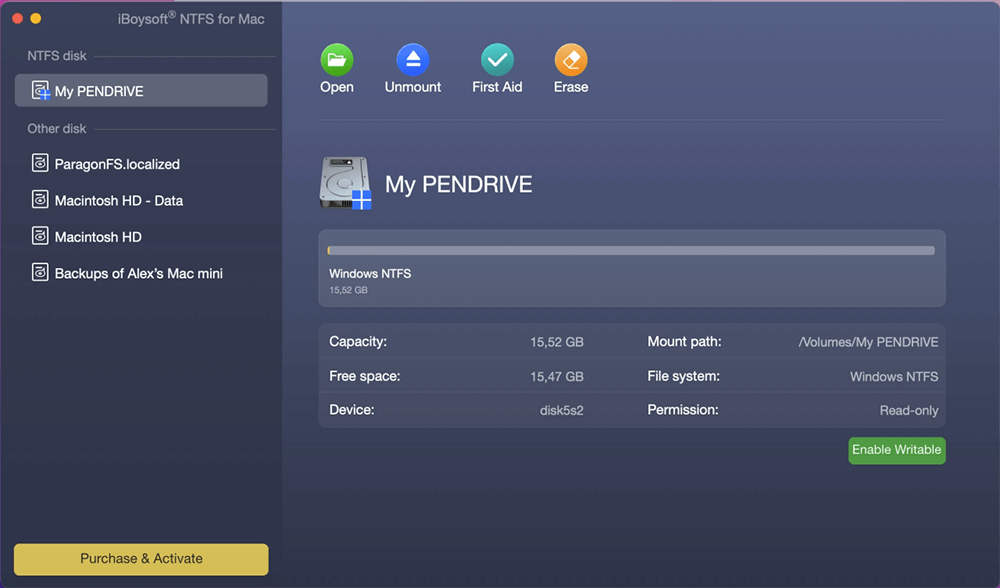Viewport: 1000px width, 588px height.
Task: Click the Windows NTFS partition label
Action: 370,274
